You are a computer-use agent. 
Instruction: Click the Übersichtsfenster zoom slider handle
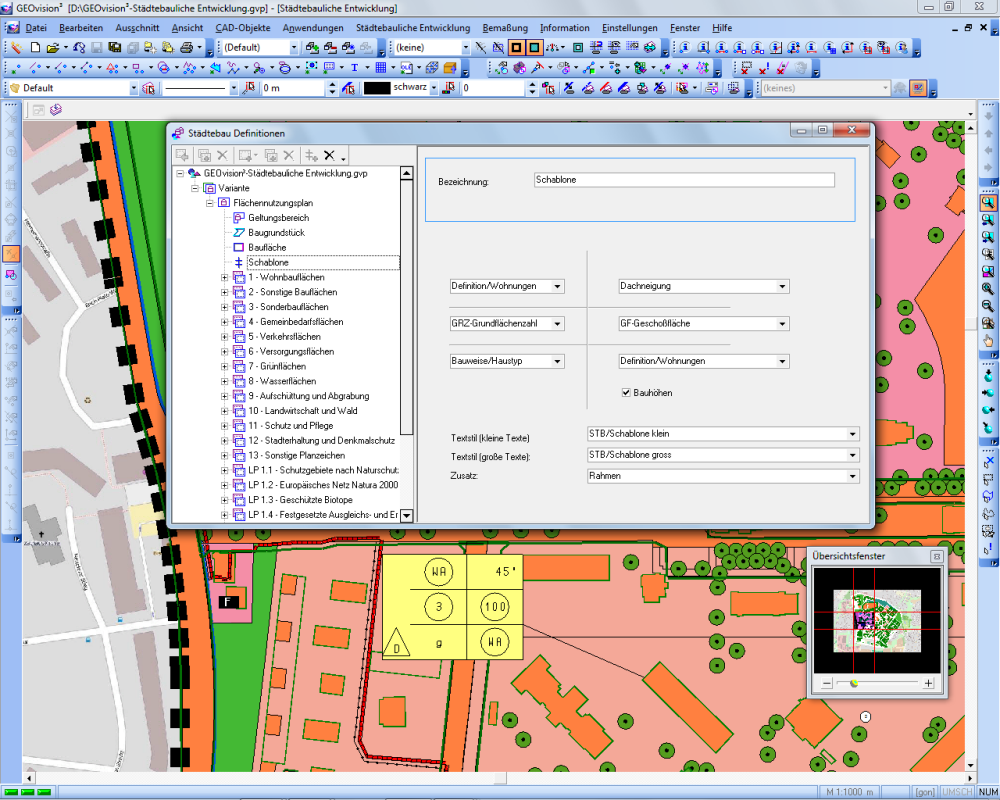(854, 683)
